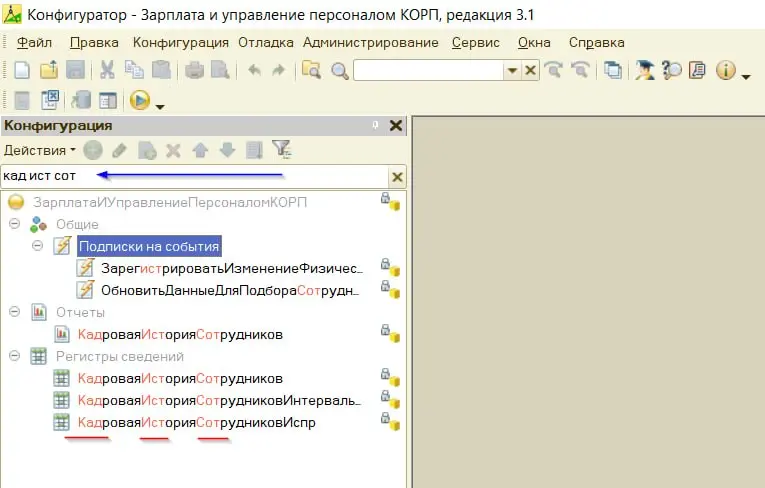This screenshot has width=765, height=488.
Task: Click the New document icon
Action: coord(22,71)
